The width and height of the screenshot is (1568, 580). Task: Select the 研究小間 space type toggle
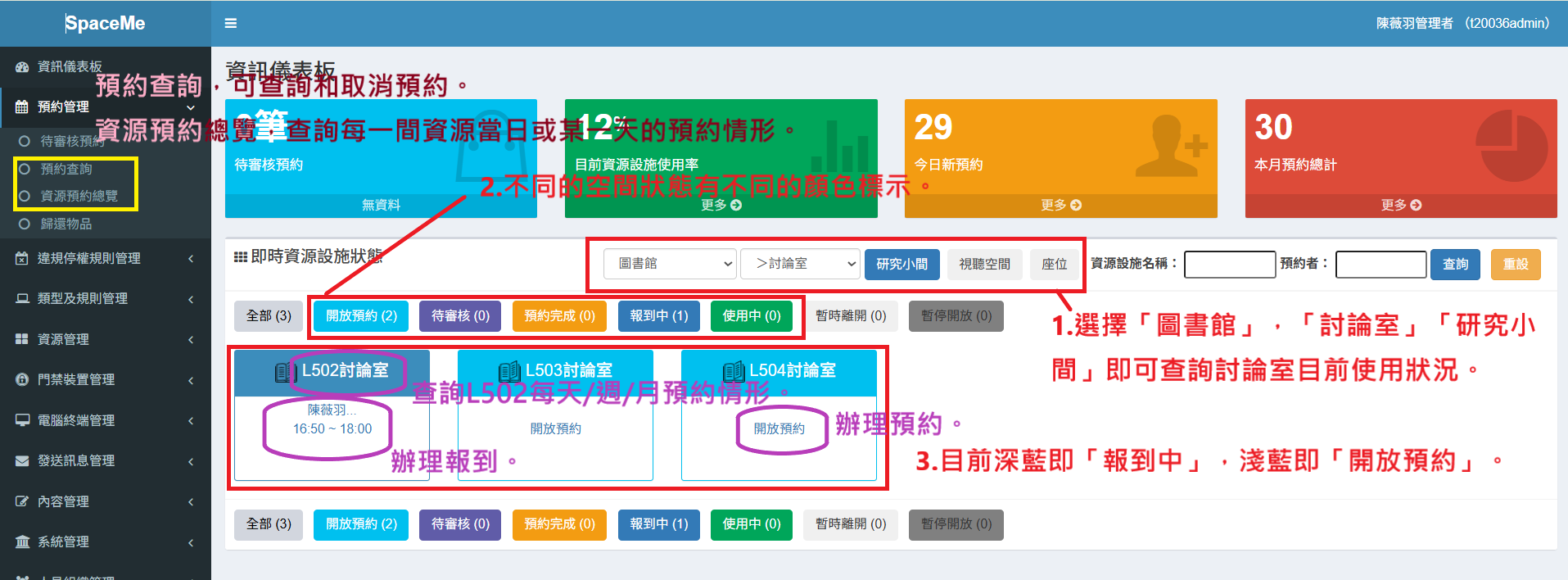point(901,265)
